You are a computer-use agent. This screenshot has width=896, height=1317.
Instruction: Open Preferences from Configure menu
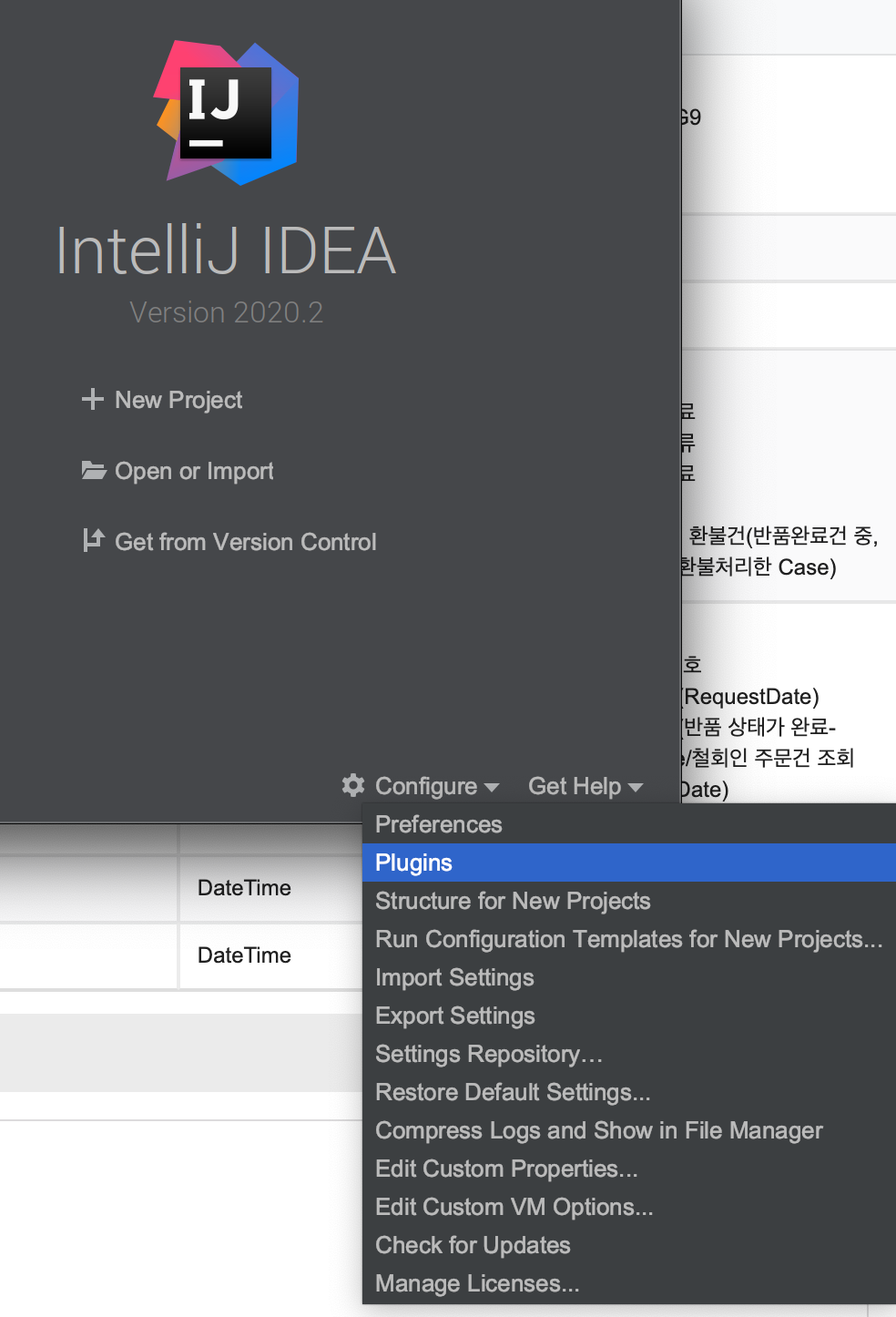coord(629,824)
